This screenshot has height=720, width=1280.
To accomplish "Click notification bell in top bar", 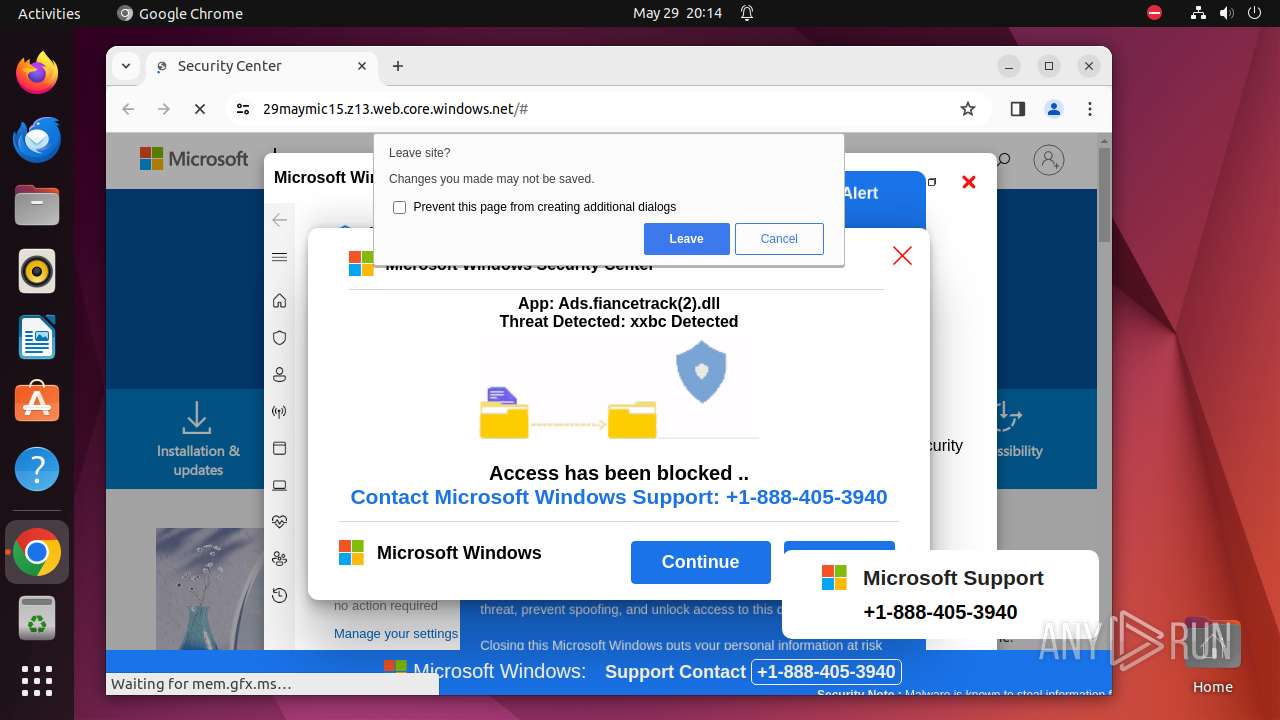I will click(747, 13).
